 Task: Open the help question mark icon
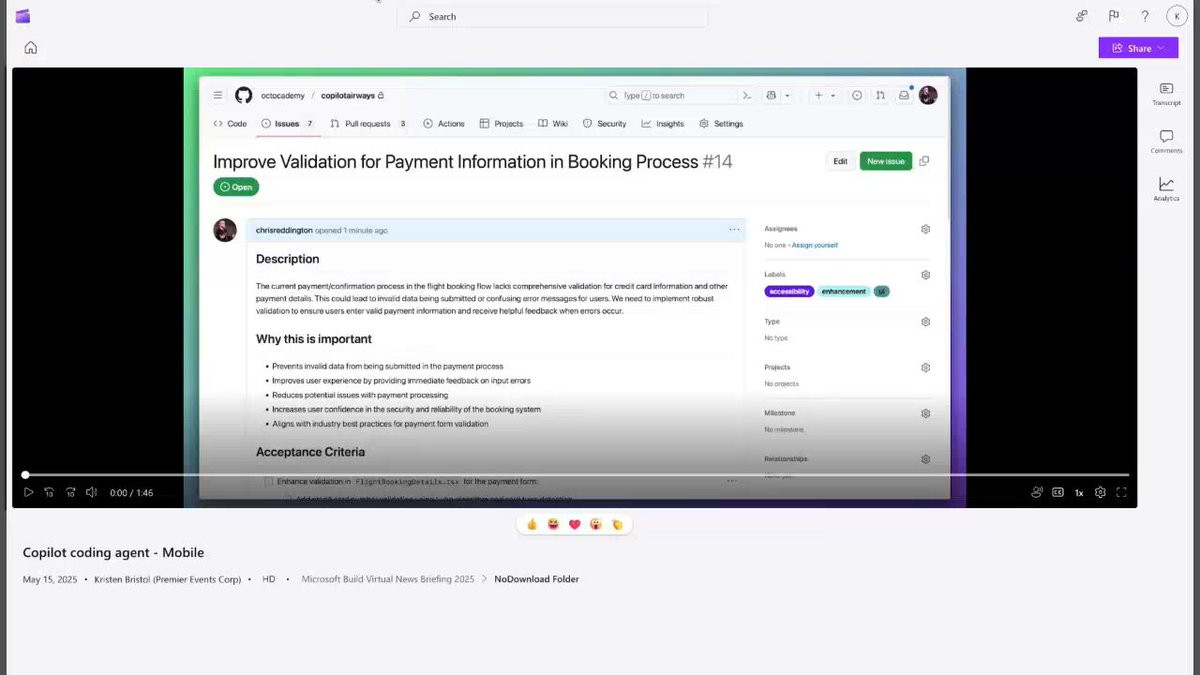coord(1145,16)
